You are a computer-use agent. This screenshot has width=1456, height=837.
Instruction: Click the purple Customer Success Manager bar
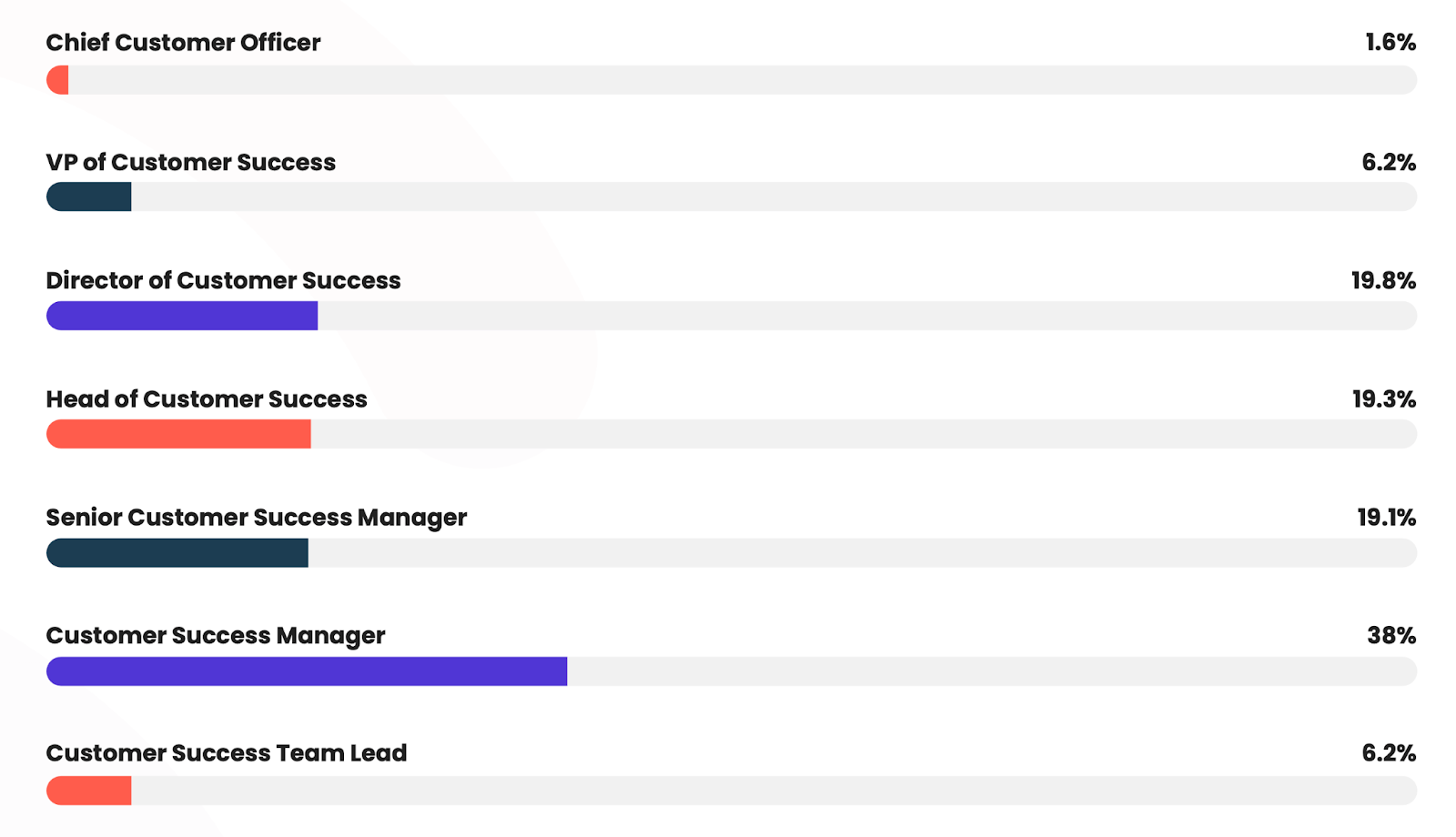(307, 671)
